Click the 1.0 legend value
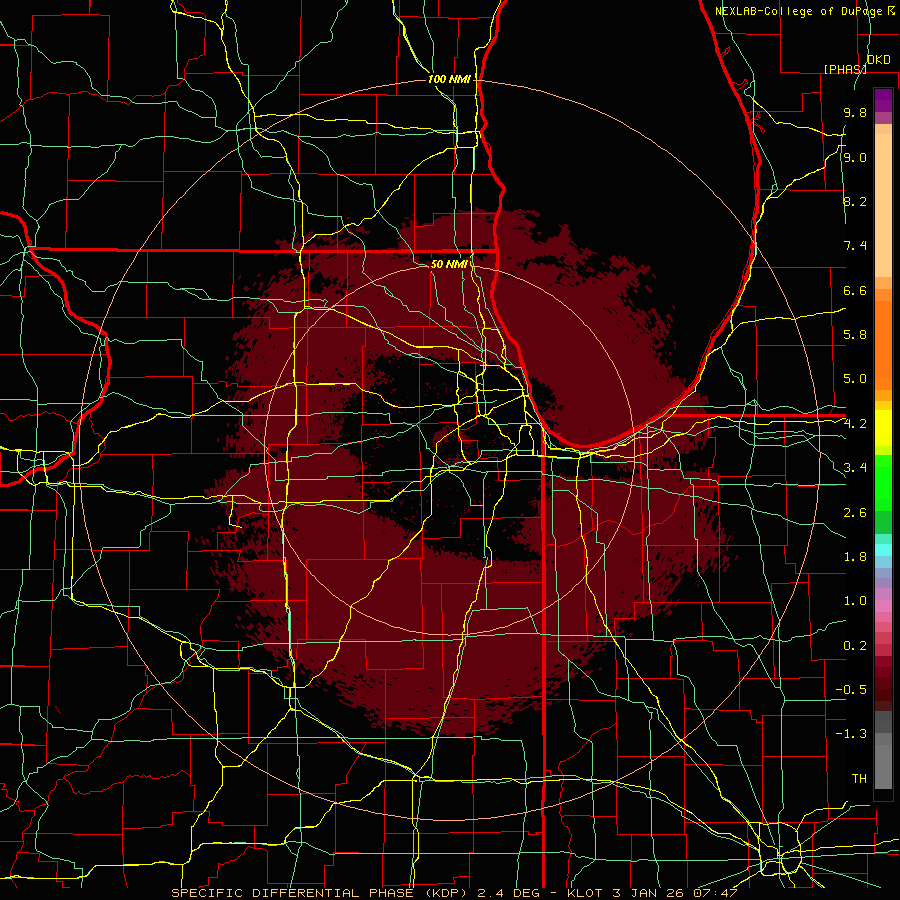900x900 pixels. point(855,601)
